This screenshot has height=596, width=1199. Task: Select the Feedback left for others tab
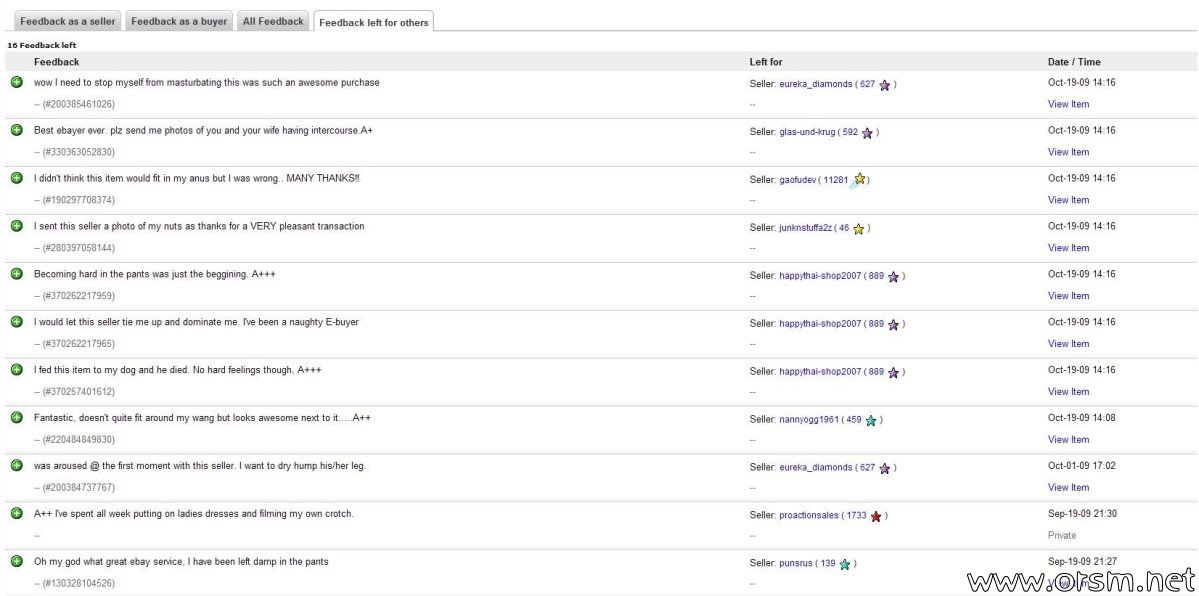[373, 22]
